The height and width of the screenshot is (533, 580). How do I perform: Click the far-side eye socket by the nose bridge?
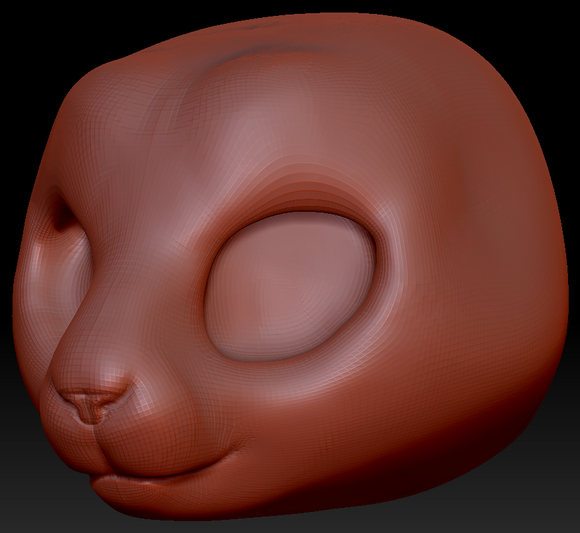click(59, 255)
